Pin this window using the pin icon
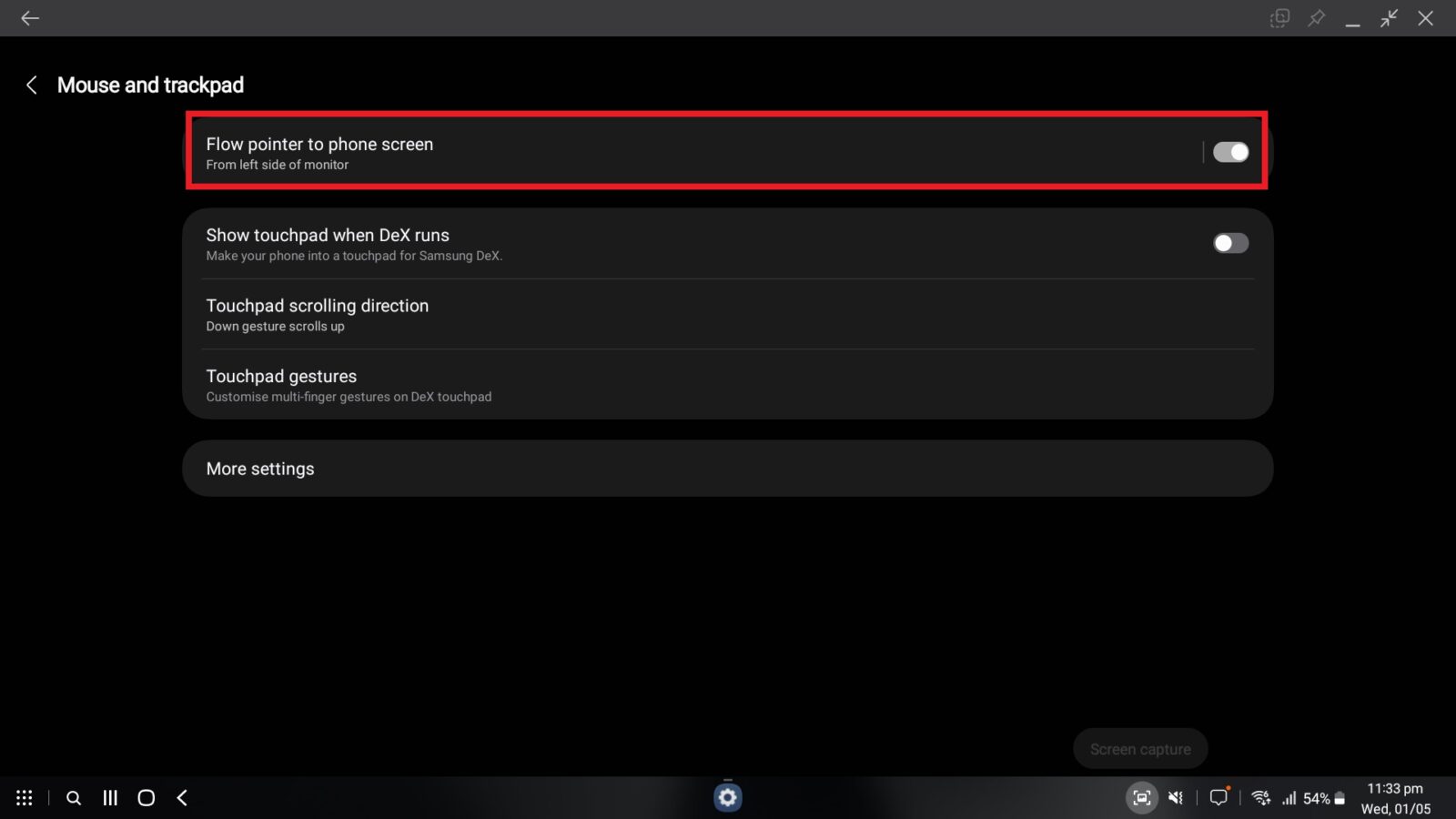This screenshot has height=819, width=1456. (x=1316, y=18)
